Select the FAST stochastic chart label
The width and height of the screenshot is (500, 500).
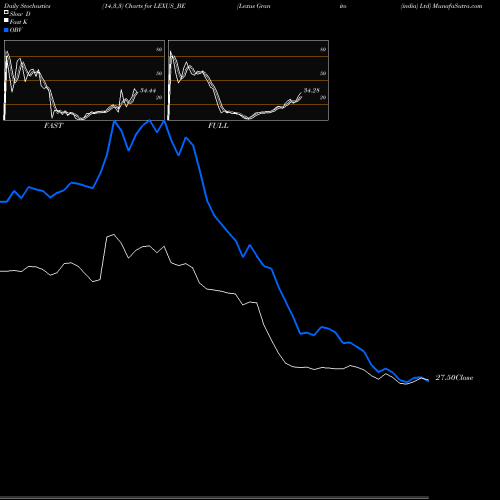pyautogui.click(x=54, y=126)
